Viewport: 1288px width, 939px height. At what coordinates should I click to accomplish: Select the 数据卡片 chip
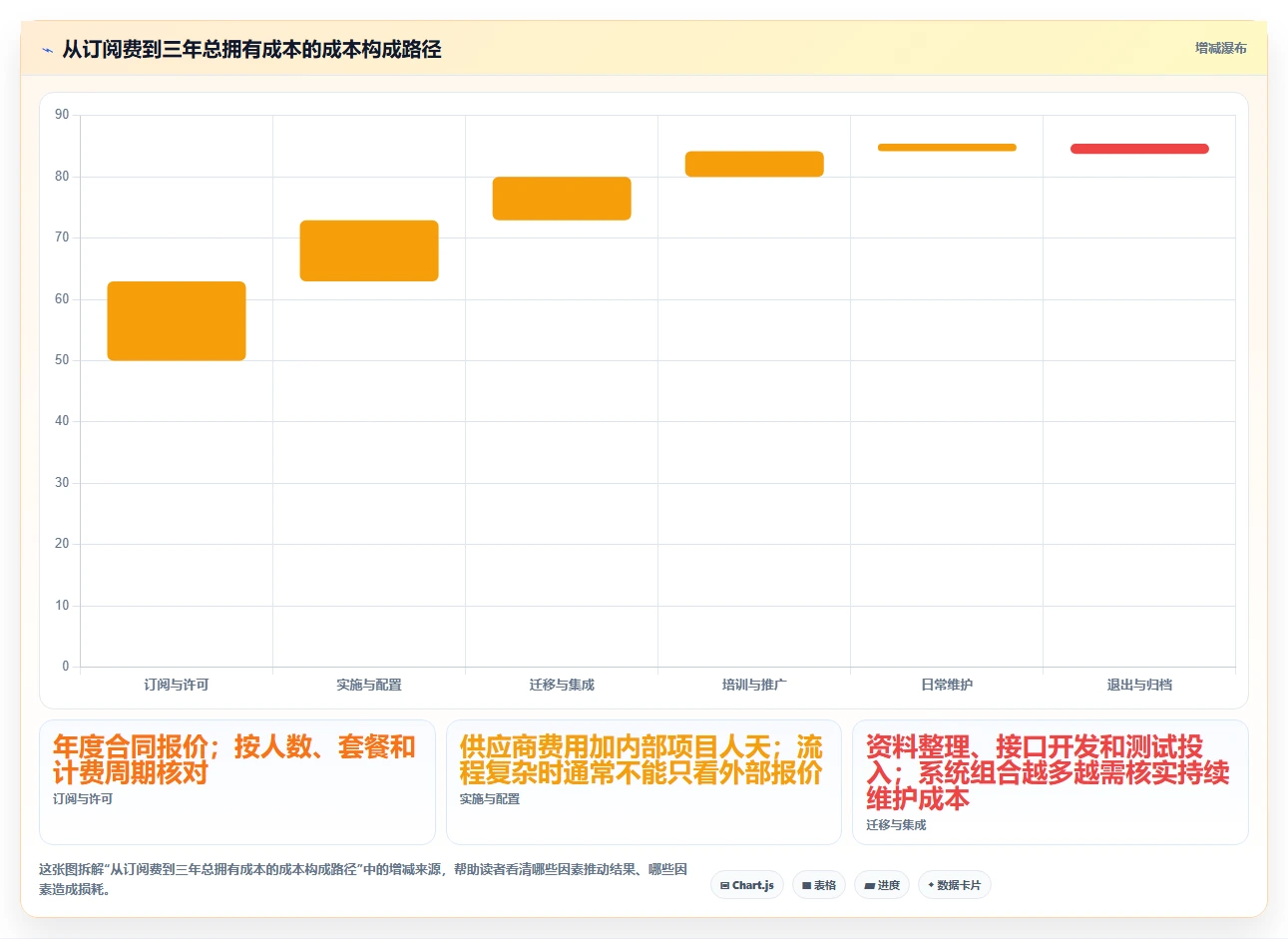[x=955, y=885]
